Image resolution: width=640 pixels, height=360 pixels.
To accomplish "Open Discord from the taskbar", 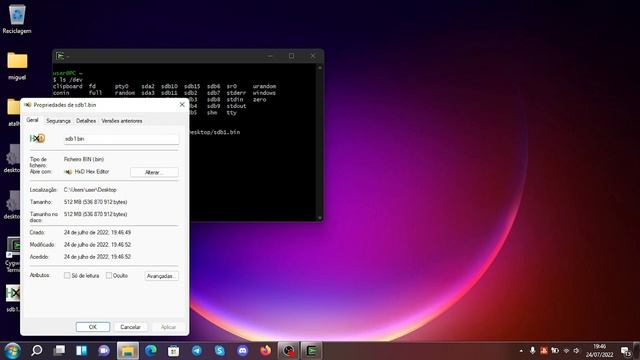I will 243,351.
